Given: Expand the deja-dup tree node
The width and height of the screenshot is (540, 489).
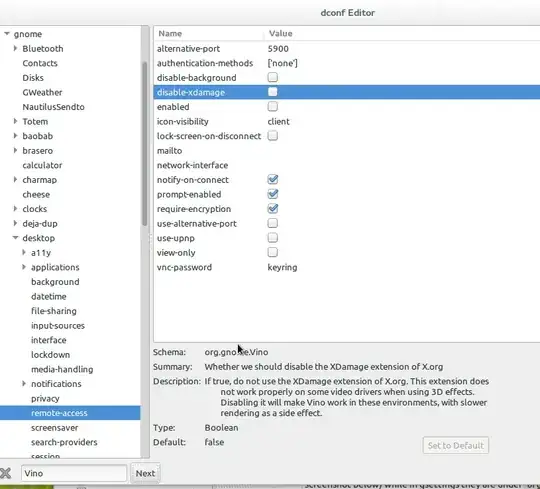Looking at the screenshot, I should (x=15, y=223).
